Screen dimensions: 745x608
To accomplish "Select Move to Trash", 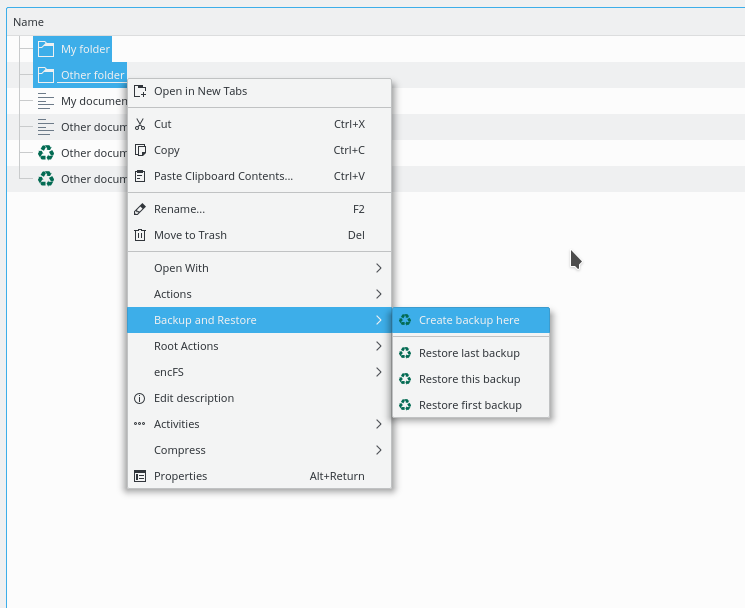I will tap(259, 235).
